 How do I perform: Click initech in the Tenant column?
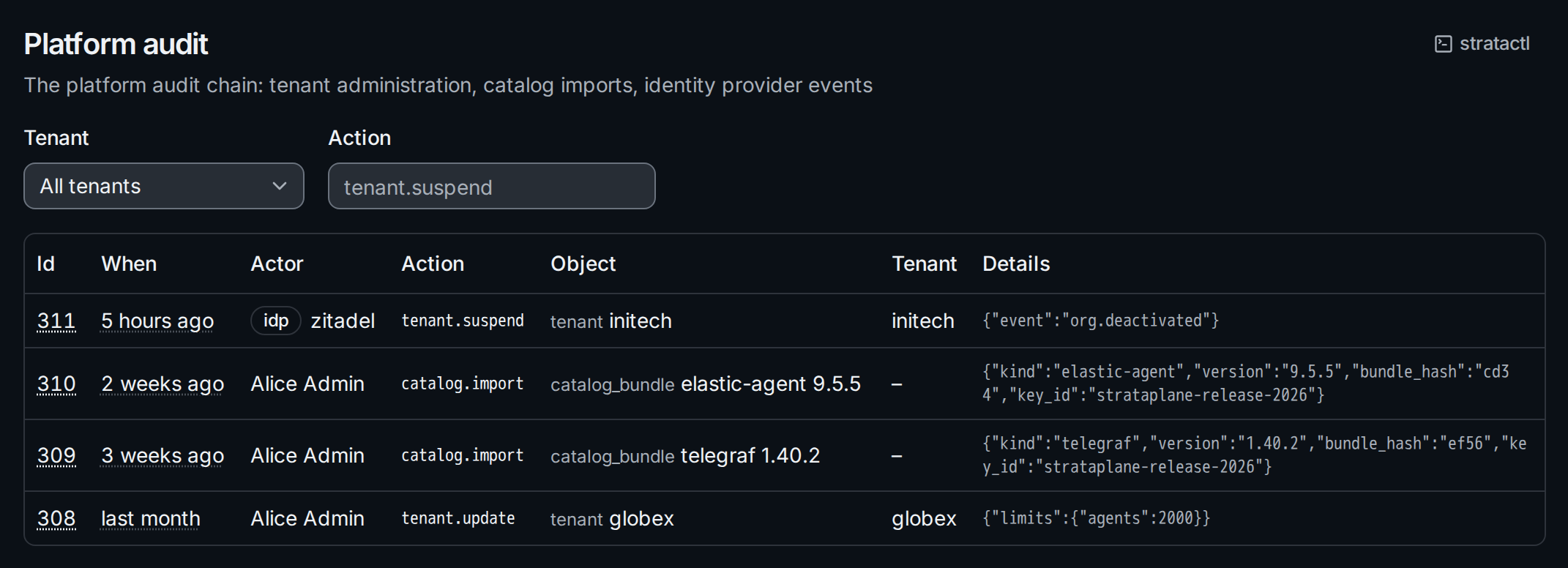click(x=923, y=321)
